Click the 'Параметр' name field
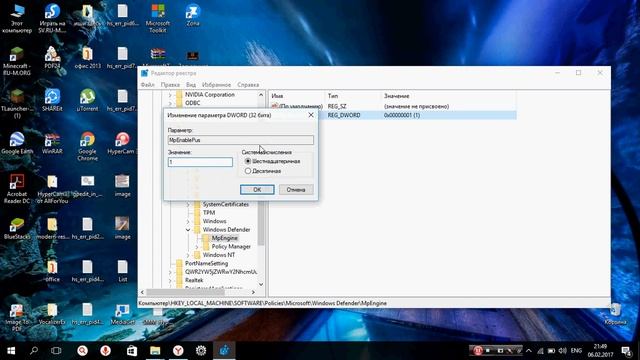This screenshot has width=640, height=360. [x=240, y=140]
